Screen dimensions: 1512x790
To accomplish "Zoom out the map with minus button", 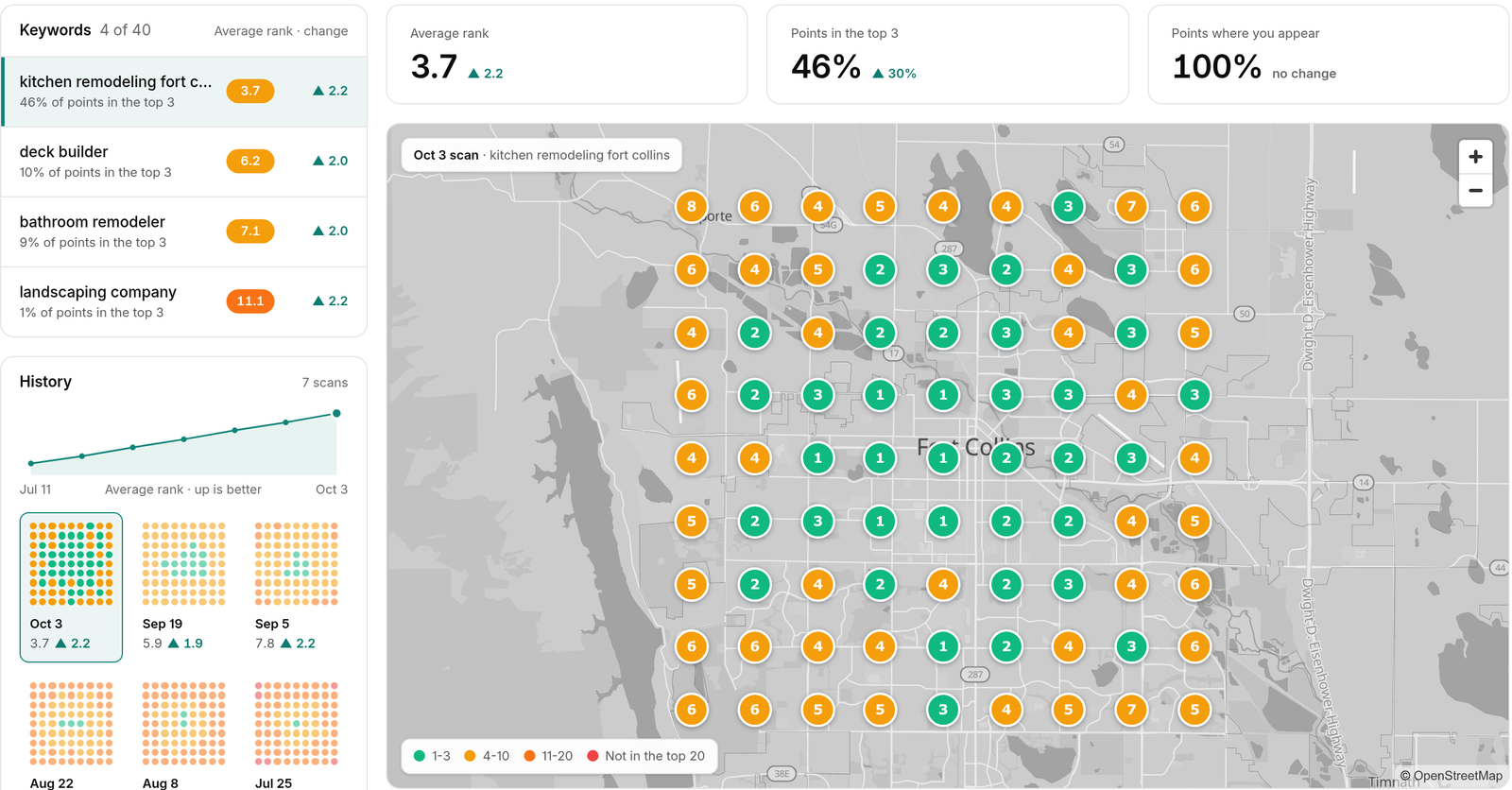I will click(x=1475, y=191).
